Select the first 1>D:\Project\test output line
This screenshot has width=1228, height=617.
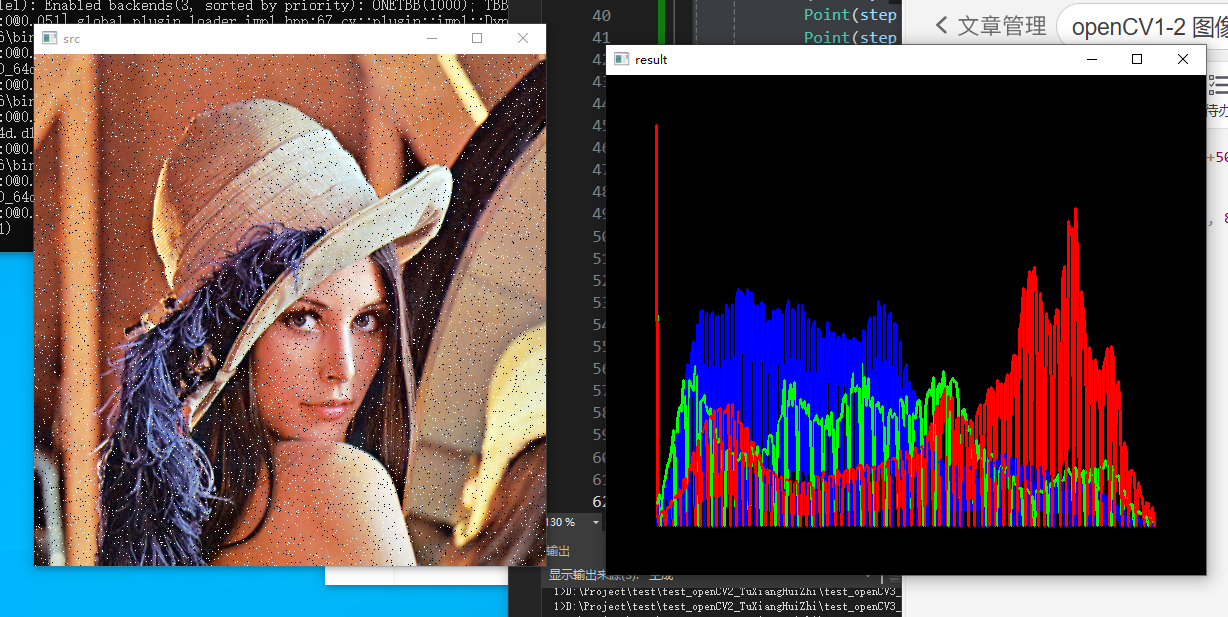tap(728, 591)
